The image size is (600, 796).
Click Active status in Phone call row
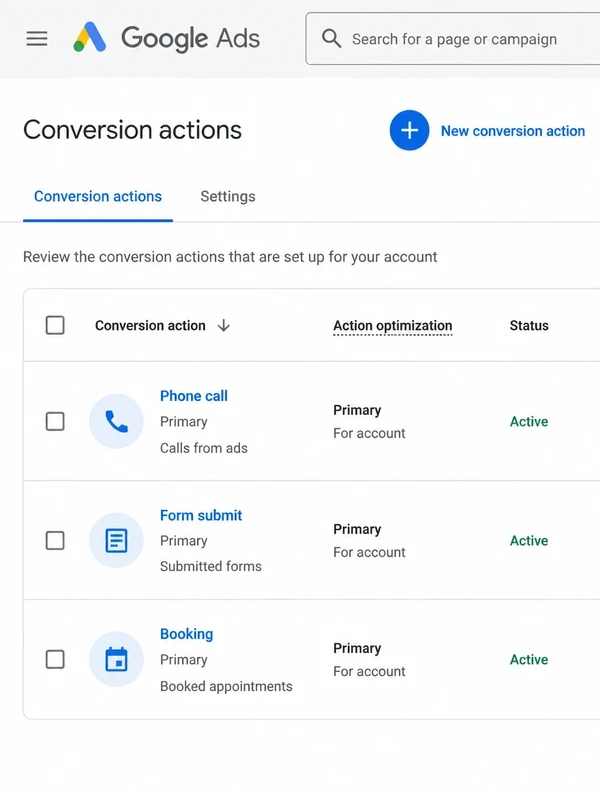529,421
